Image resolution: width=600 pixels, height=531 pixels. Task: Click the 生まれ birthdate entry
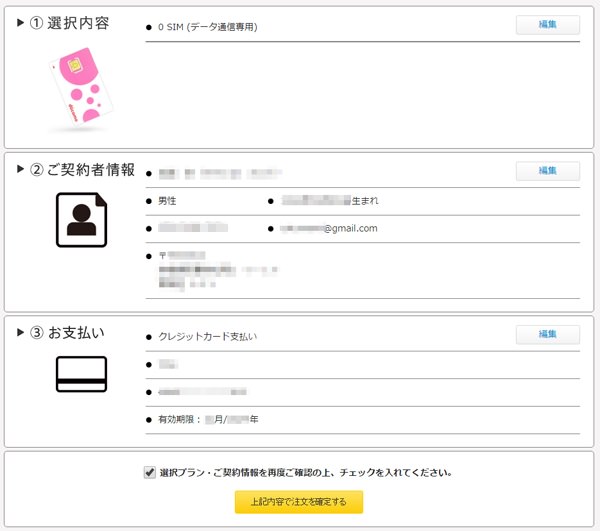(x=330, y=200)
